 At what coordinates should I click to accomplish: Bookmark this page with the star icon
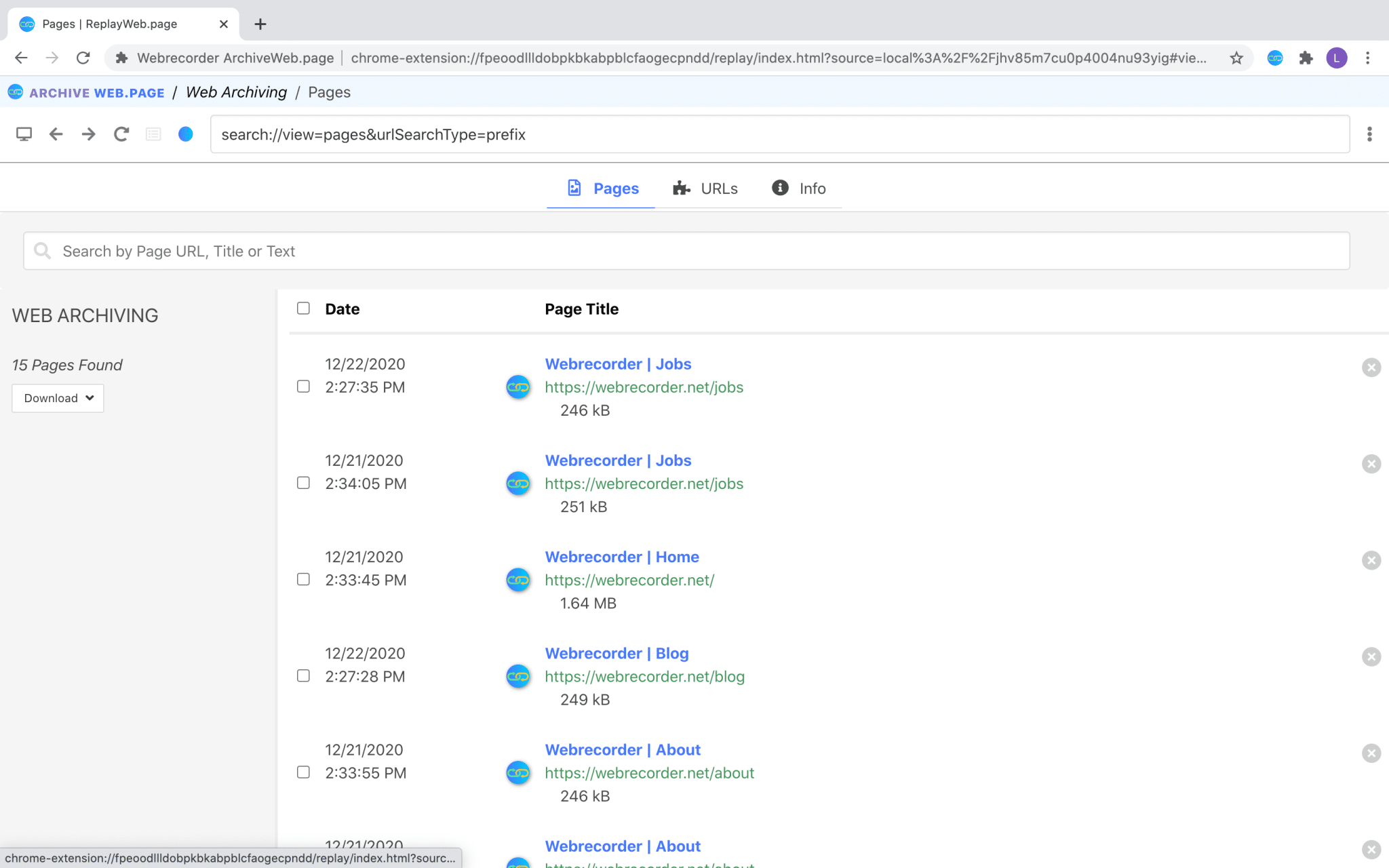click(x=1236, y=58)
